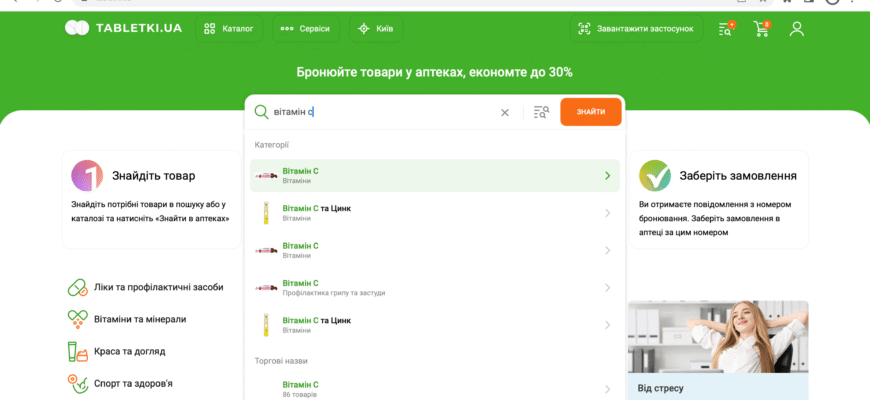Click the icon next to Спорт та здоров'я
The height and width of the screenshot is (400, 870).
78,383
